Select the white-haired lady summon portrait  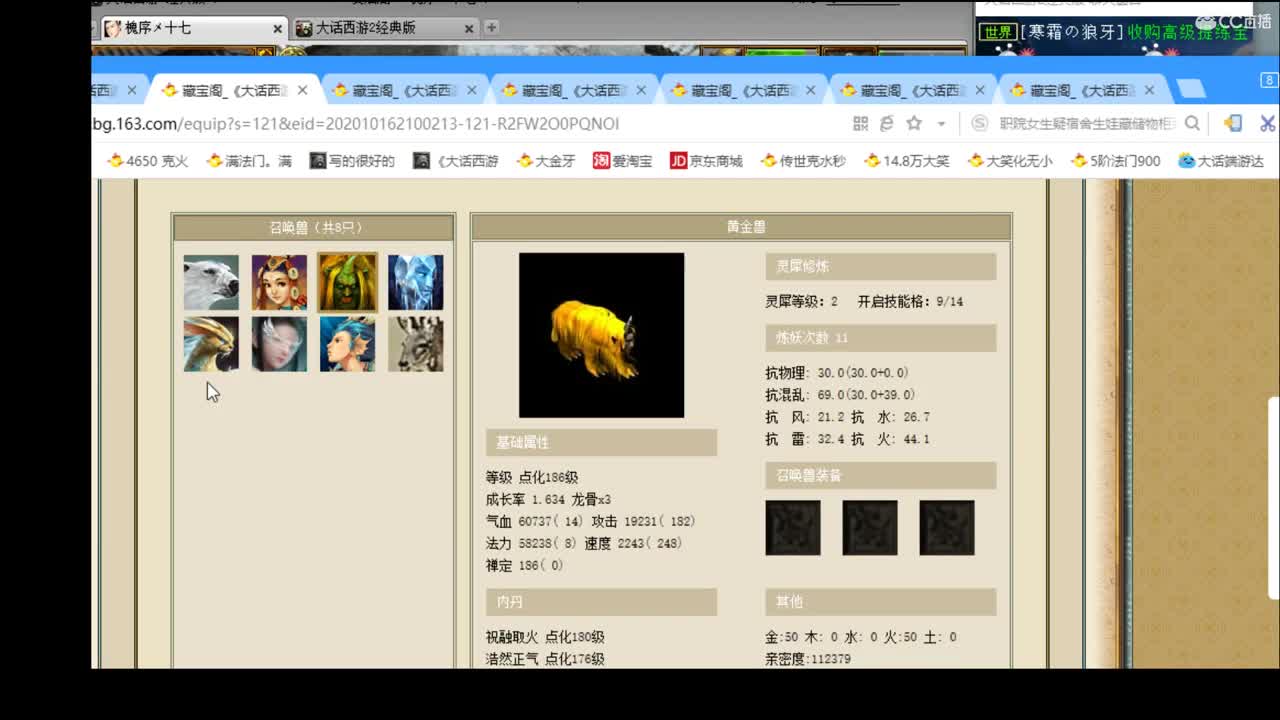[279, 344]
